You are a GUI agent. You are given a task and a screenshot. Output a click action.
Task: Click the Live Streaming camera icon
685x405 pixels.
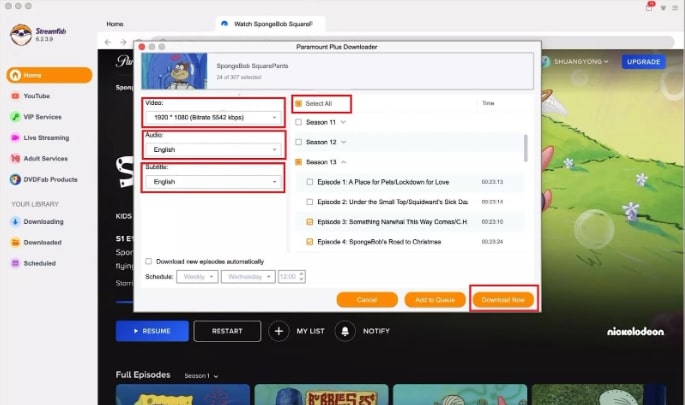click(x=15, y=138)
